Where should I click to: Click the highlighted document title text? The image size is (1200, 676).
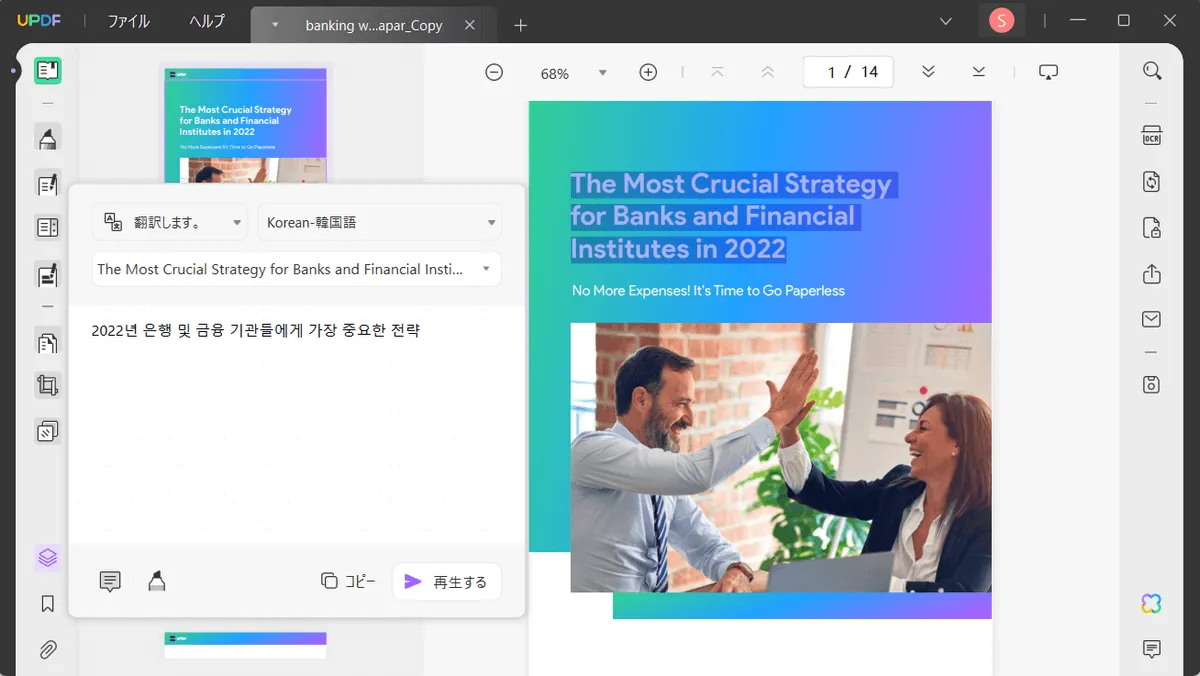coord(733,216)
